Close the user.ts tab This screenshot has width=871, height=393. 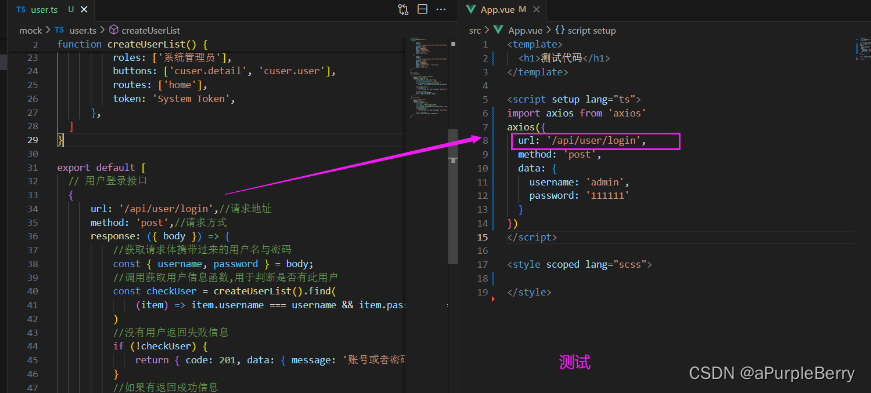(x=84, y=9)
